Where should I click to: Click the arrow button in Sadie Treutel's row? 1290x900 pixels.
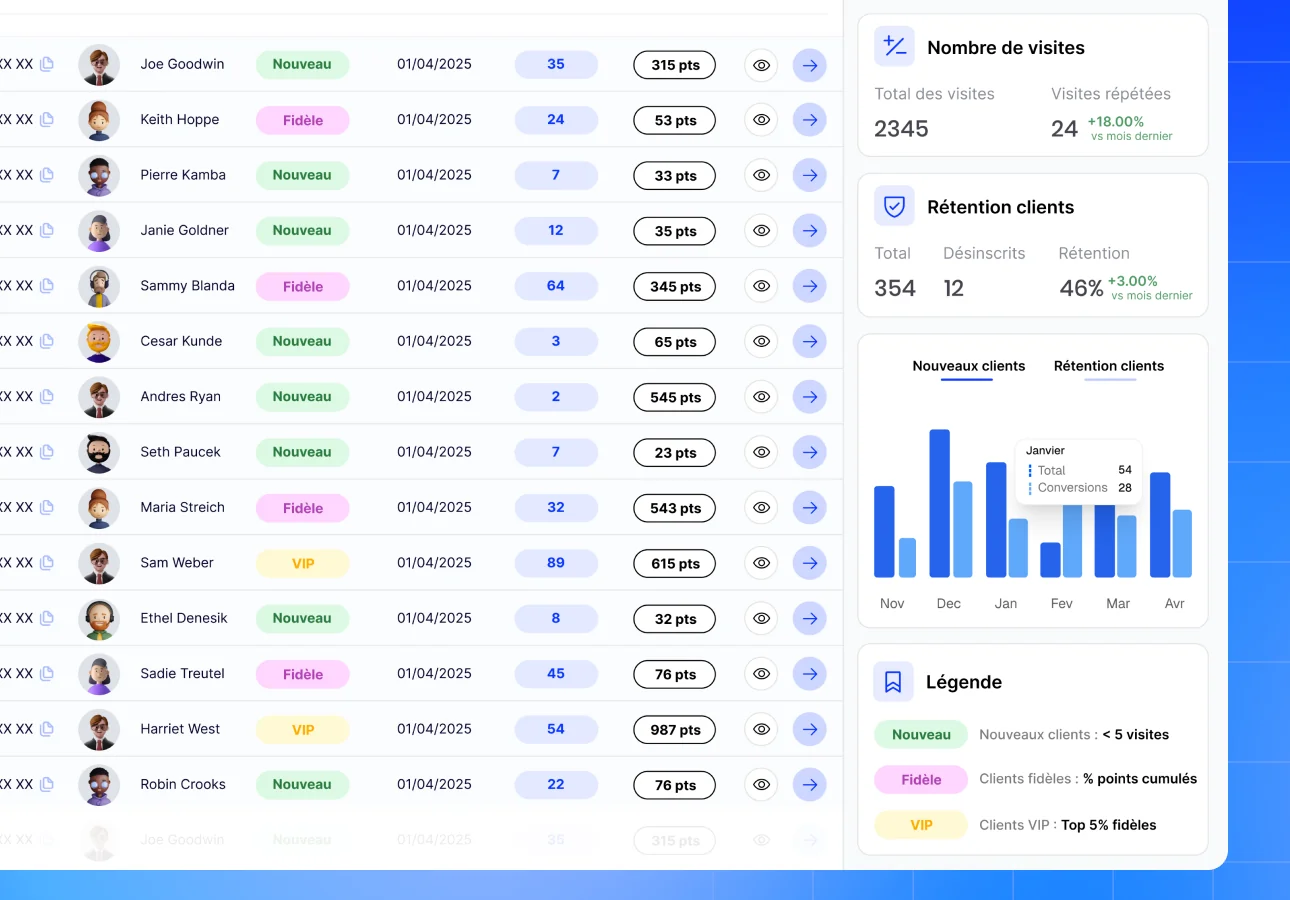click(810, 674)
